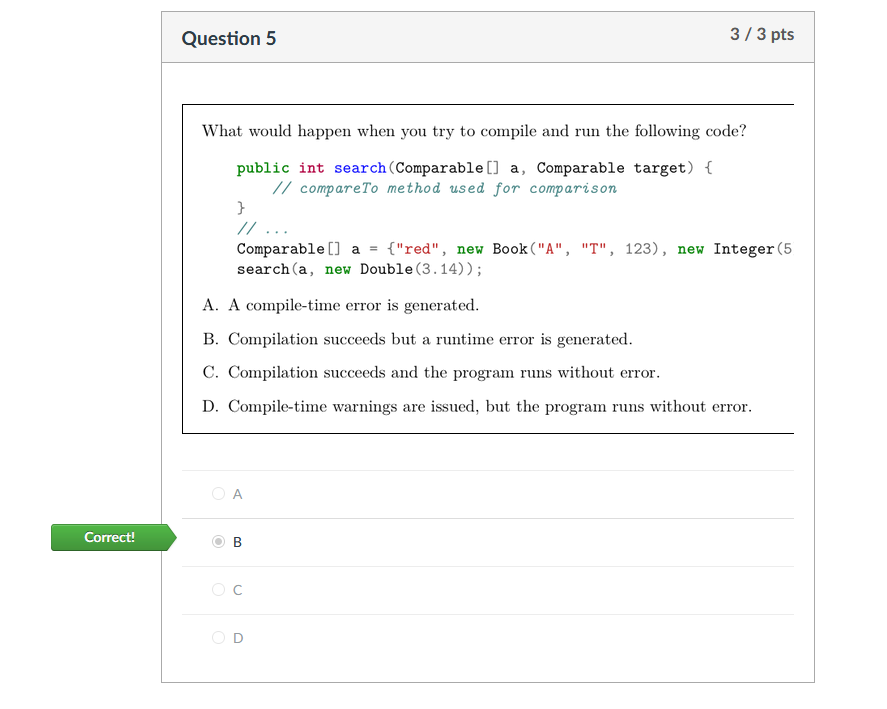Click option D text about compile-time warnings
This screenshot has width=887, height=709.
pyautogui.click(x=490, y=406)
